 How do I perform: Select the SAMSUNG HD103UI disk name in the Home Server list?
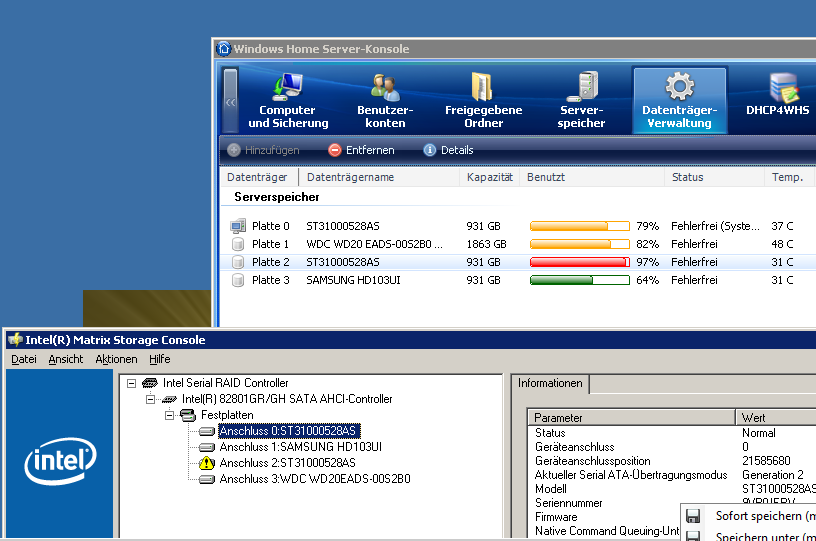353,280
